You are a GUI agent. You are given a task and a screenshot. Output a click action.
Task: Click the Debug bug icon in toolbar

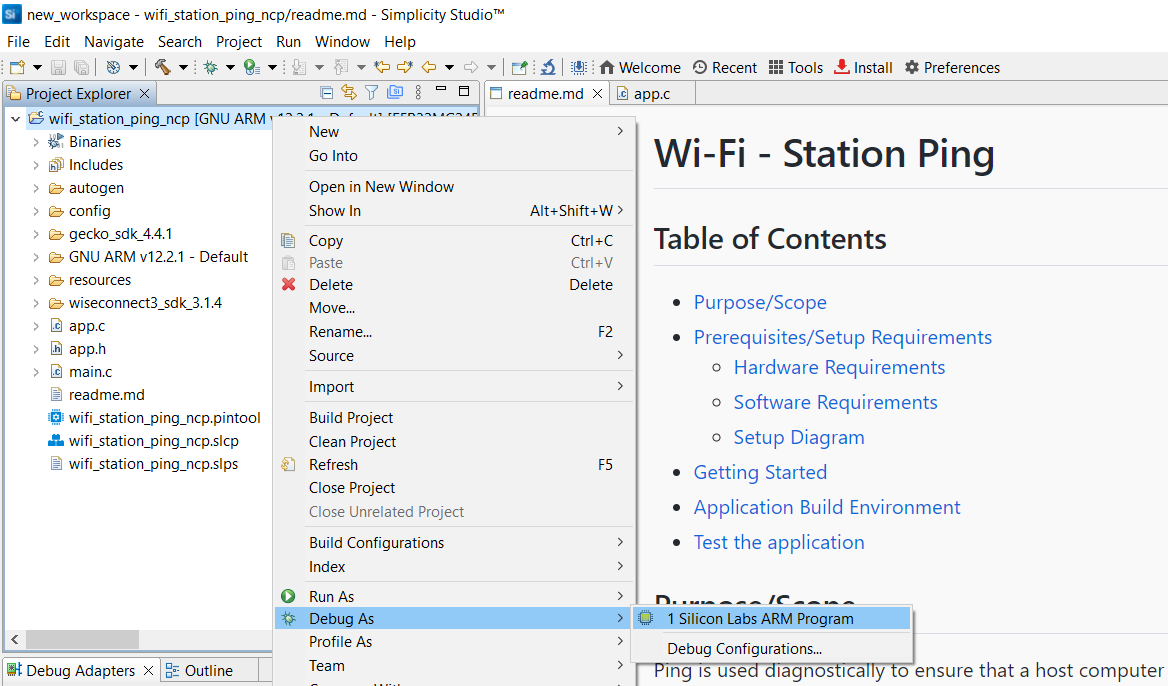tap(211, 67)
